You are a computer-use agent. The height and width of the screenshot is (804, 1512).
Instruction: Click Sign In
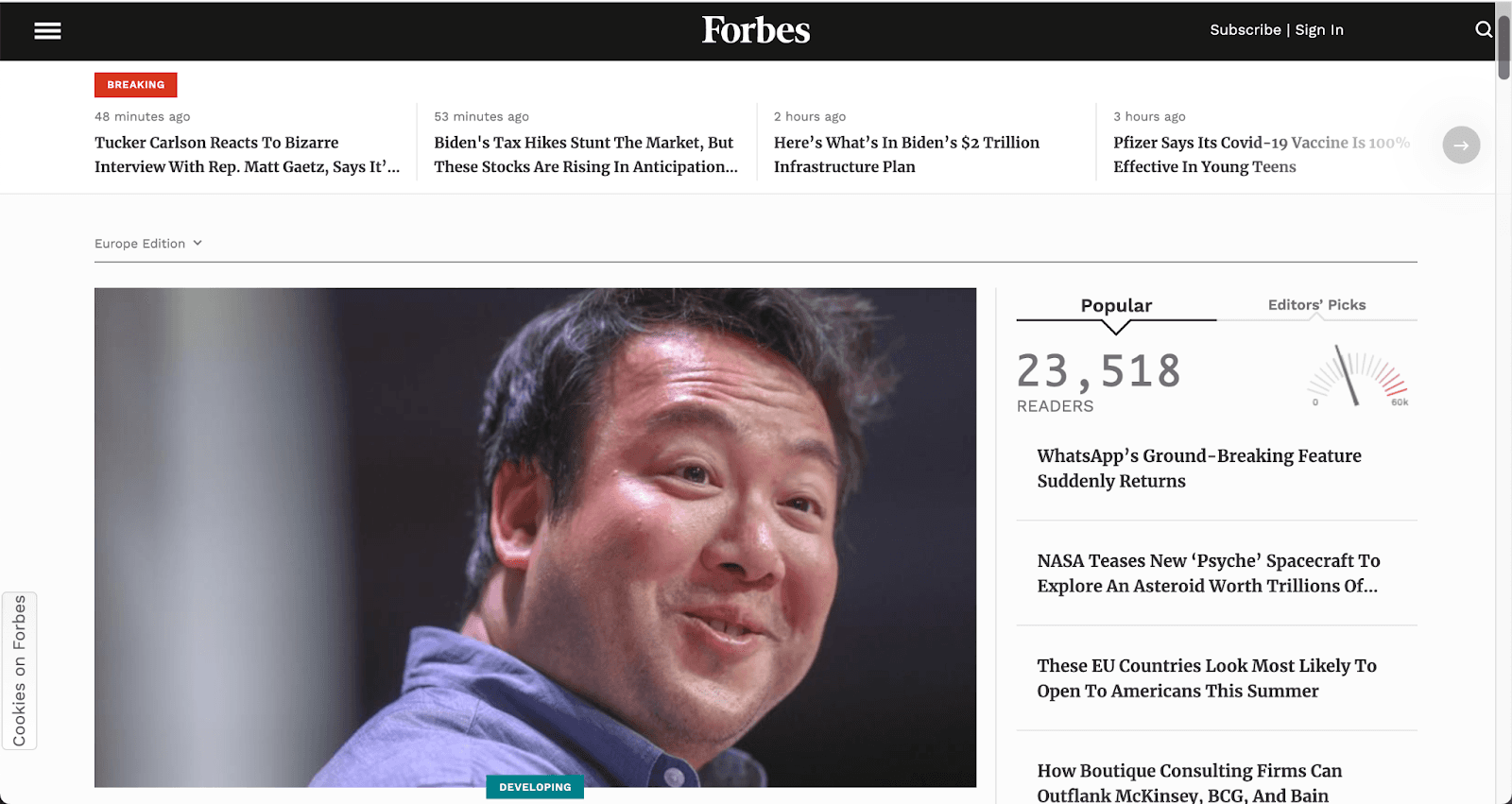click(1319, 29)
